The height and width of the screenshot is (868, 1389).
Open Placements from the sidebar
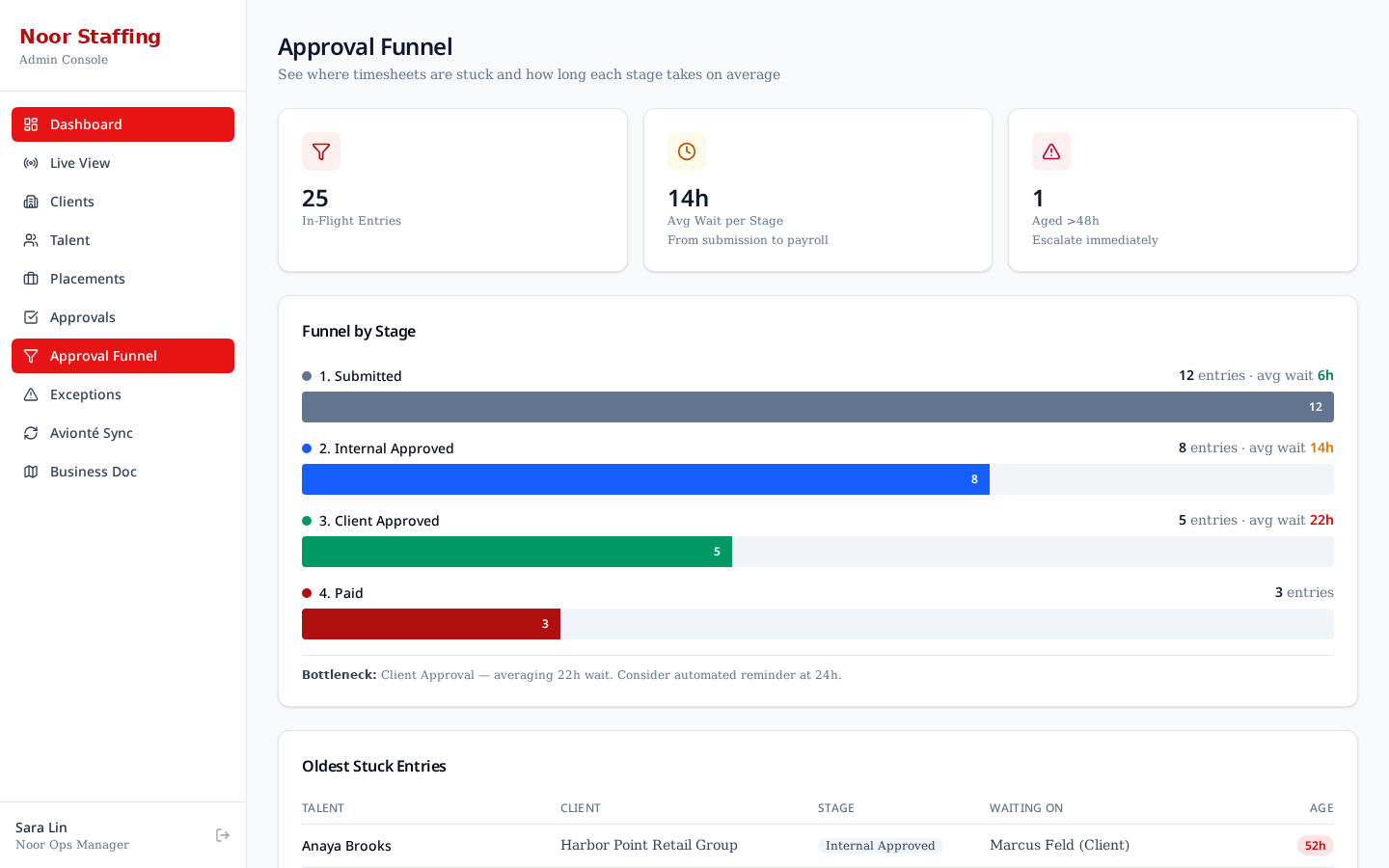[x=123, y=279]
